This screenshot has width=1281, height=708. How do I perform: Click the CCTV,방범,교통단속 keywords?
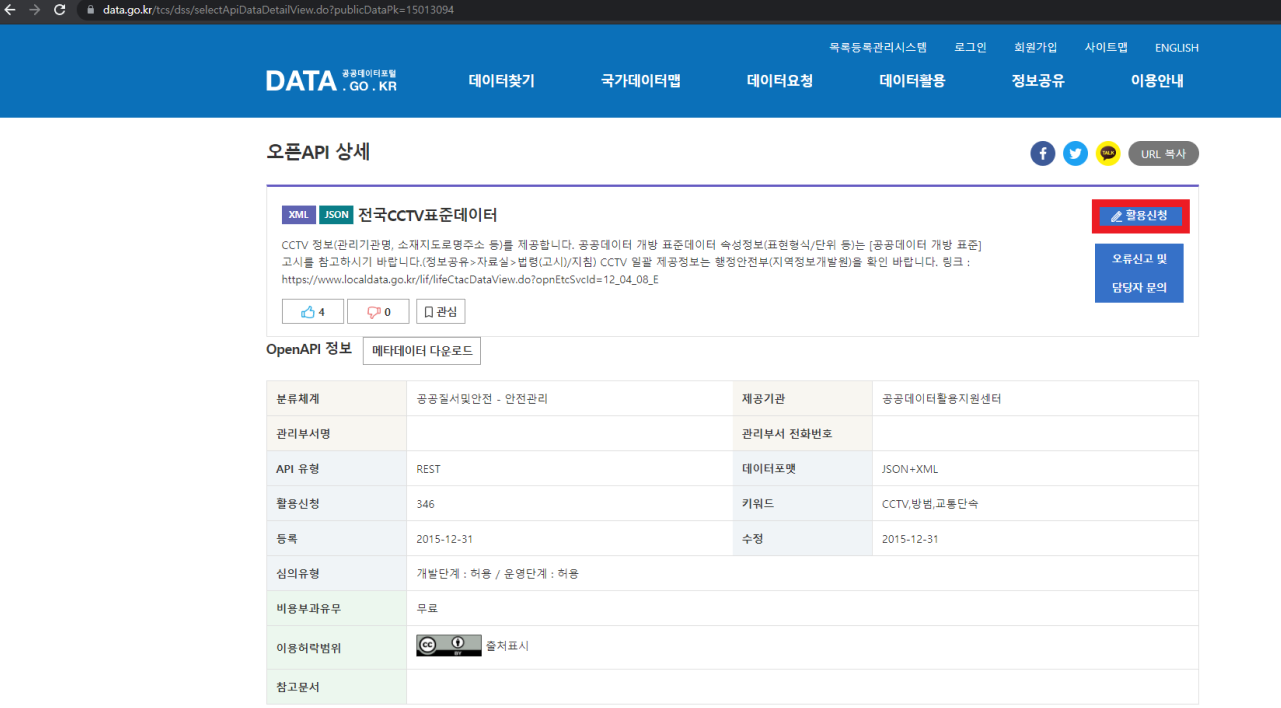click(930, 504)
